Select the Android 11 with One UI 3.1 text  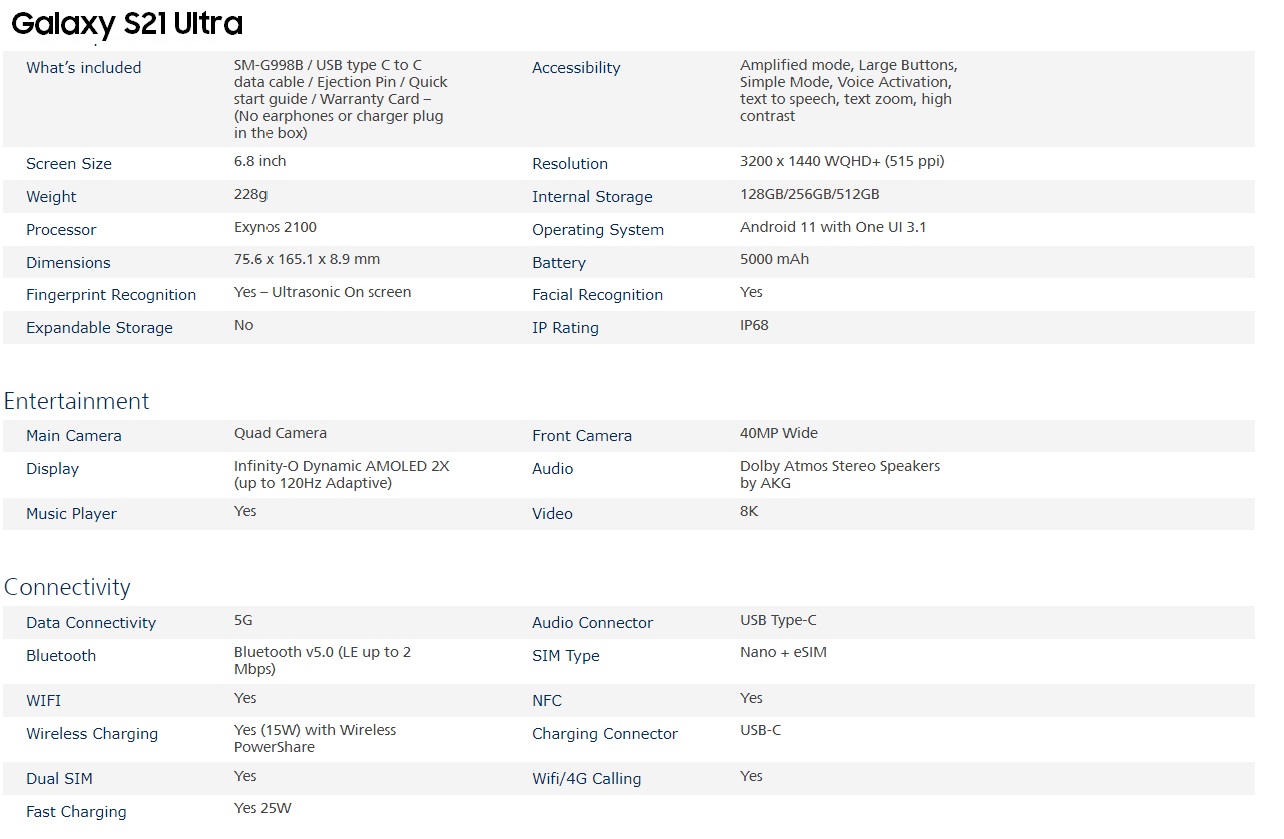[x=833, y=227]
